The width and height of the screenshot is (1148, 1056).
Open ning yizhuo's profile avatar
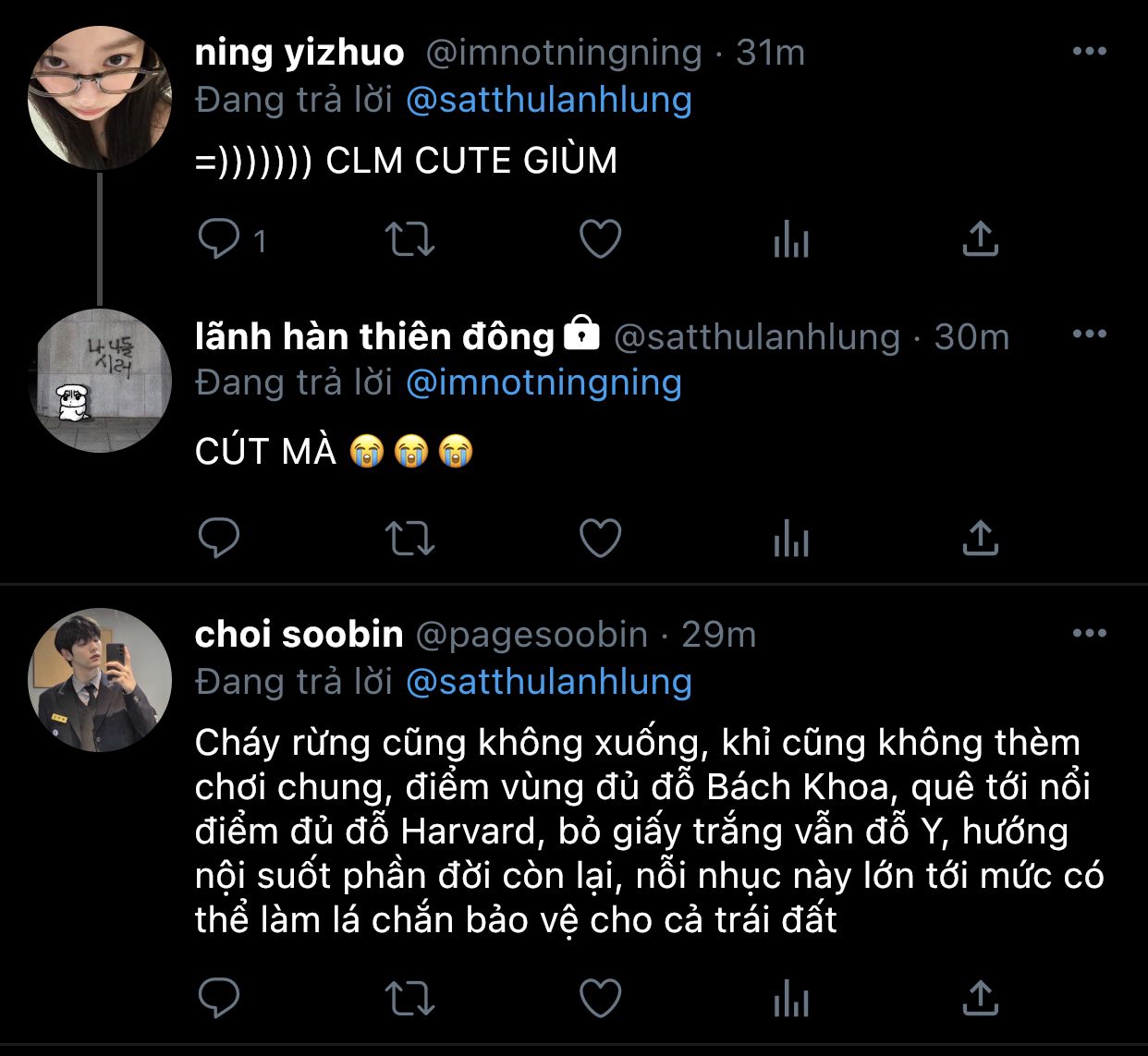(x=101, y=97)
